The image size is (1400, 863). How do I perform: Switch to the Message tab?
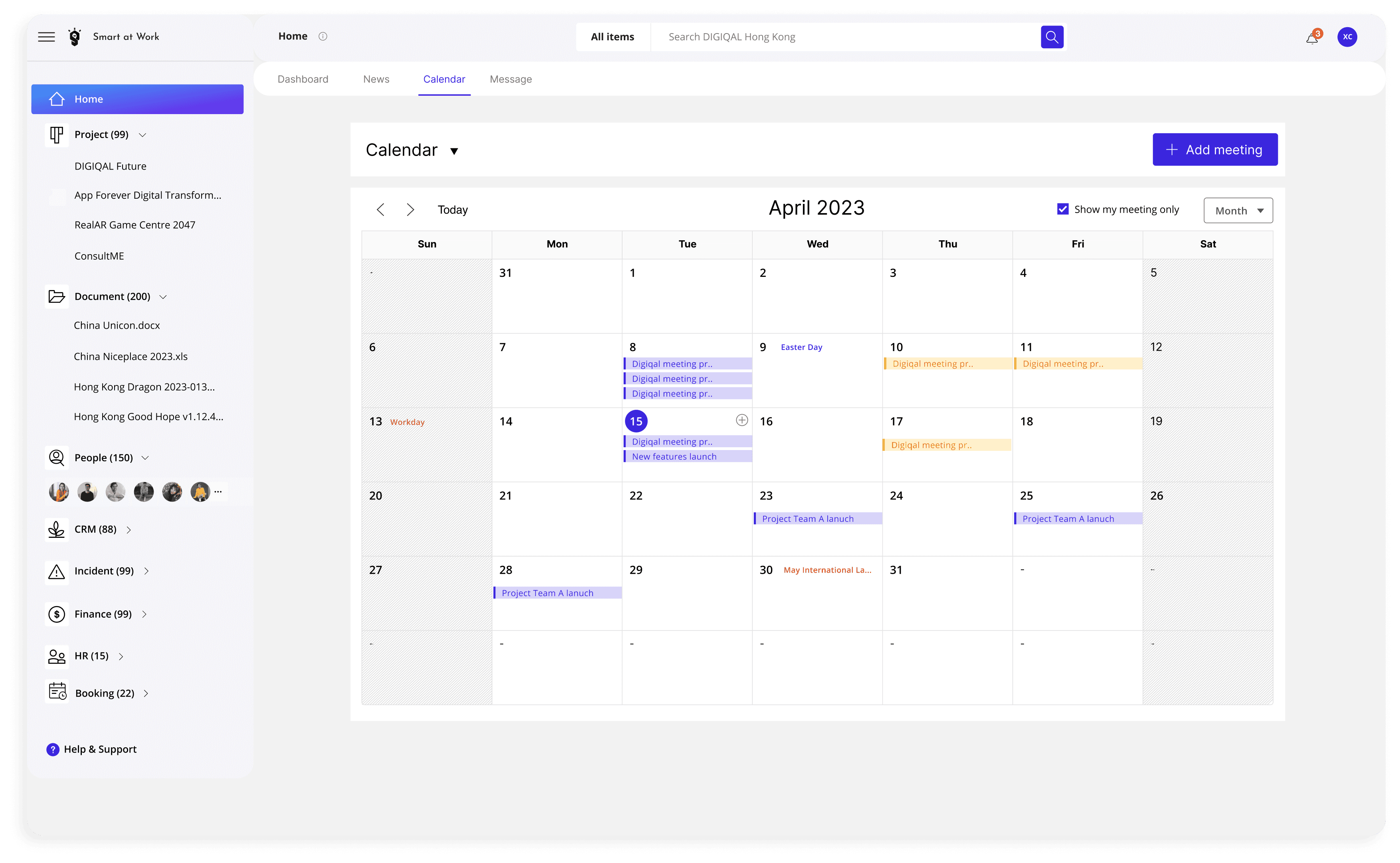(510, 79)
